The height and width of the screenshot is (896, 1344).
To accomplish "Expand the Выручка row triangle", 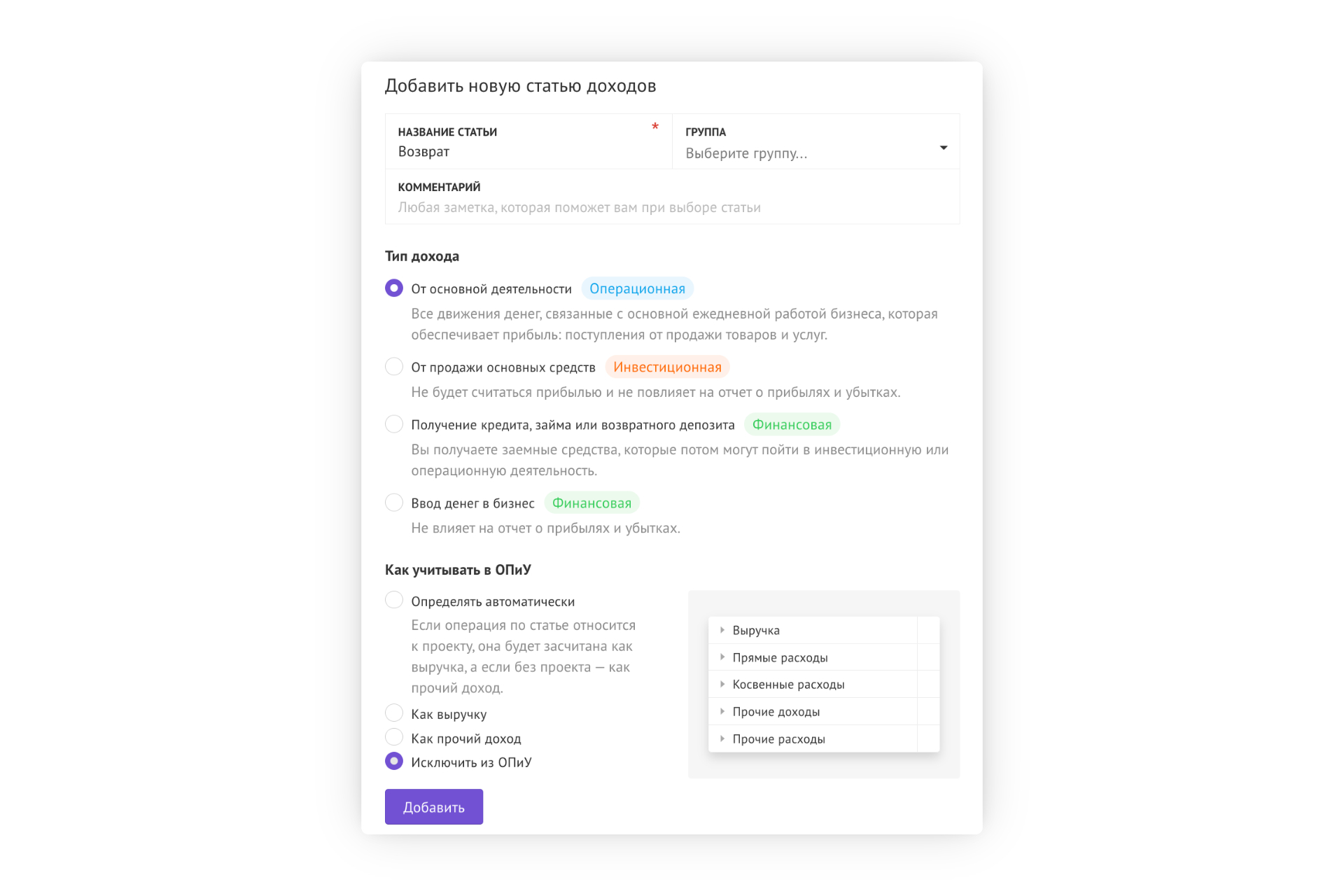I will click(x=722, y=630).
